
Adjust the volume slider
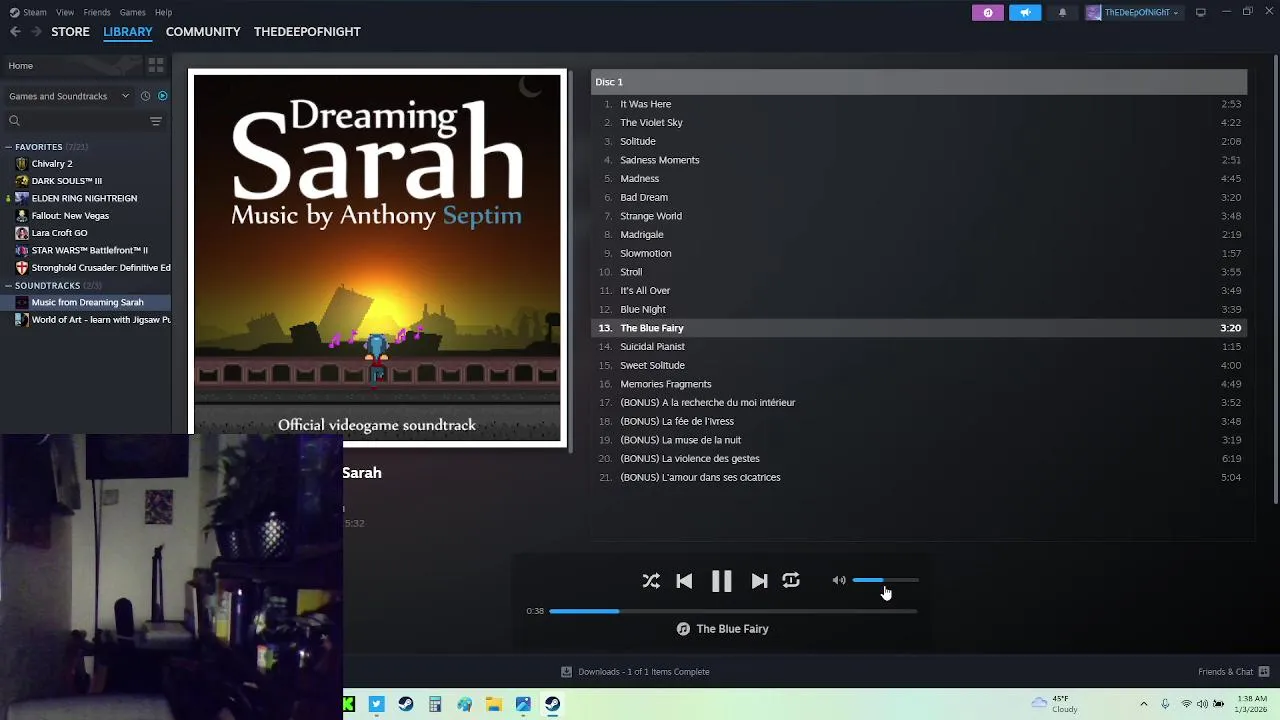coord(885,580)
